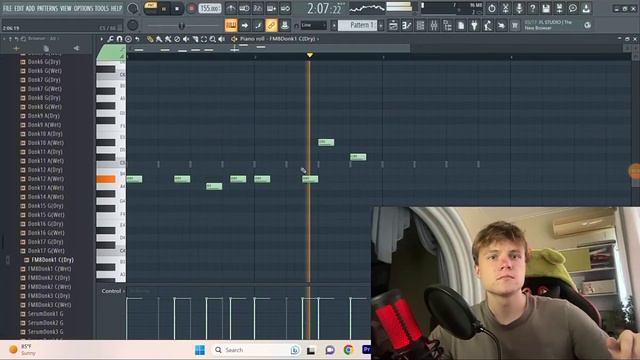Image resolution: width=640 pixels, height=360 pixels.
Task: Click the 155 tempo field
Action: pos(210,8)
